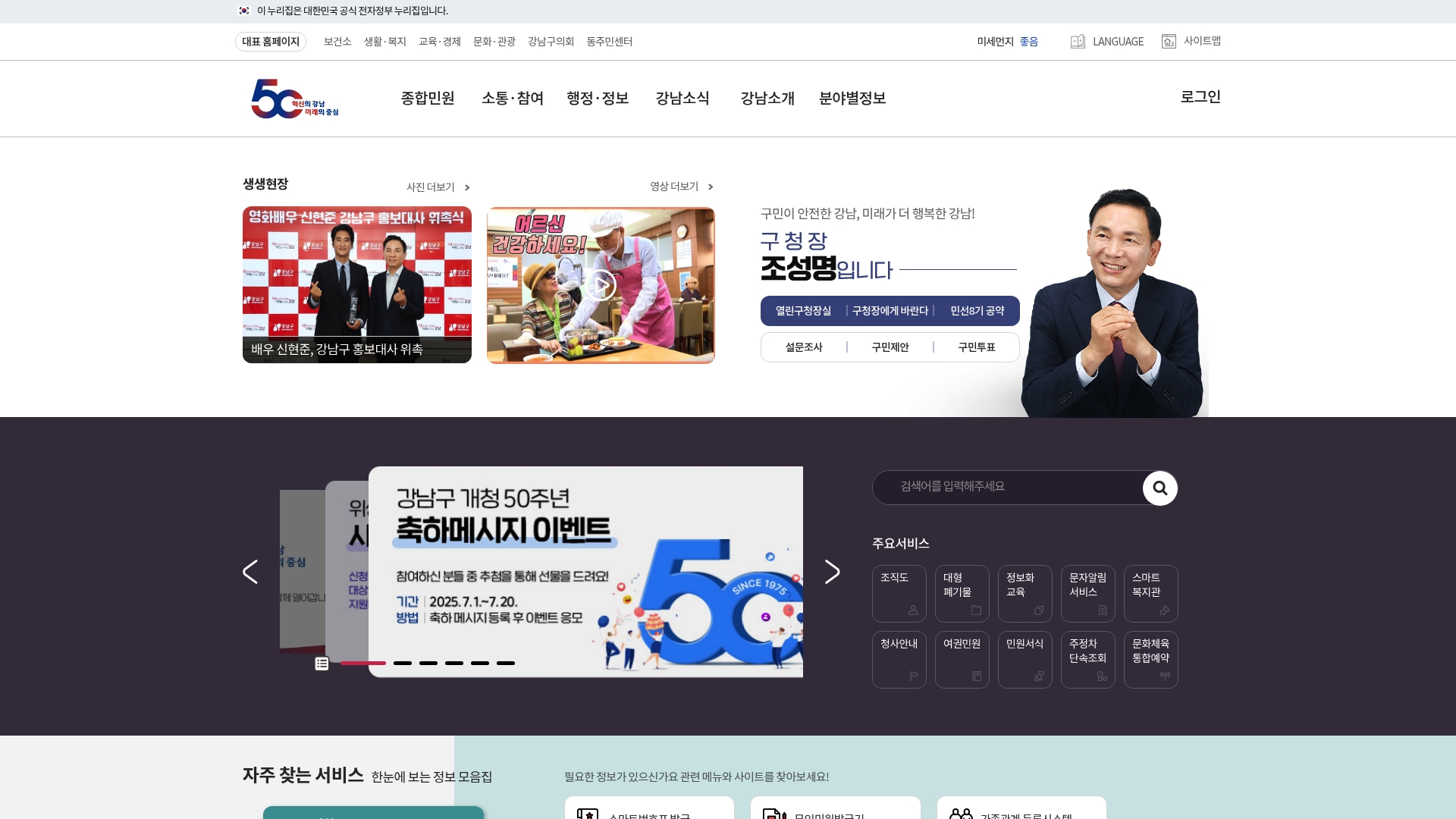
Task: Open 설문조사 link
Action: pos(804,347)
